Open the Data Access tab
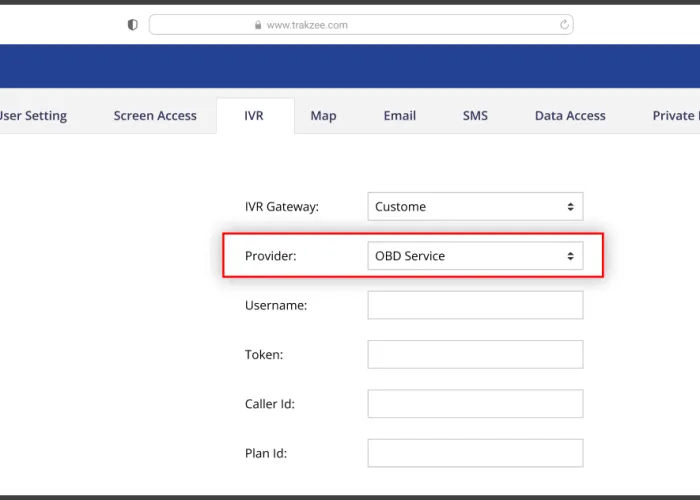700x500 pixels. click(x=570, y=116)
